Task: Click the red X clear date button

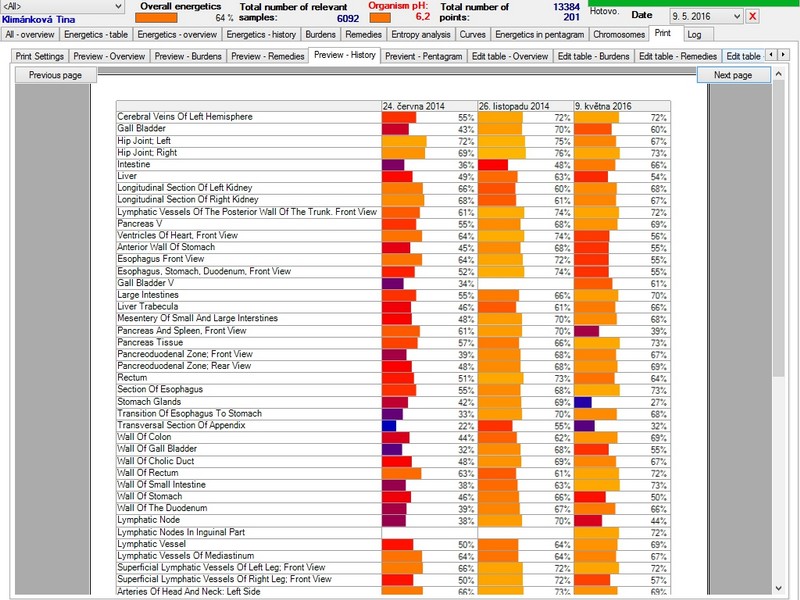Action: coord(753,16)
